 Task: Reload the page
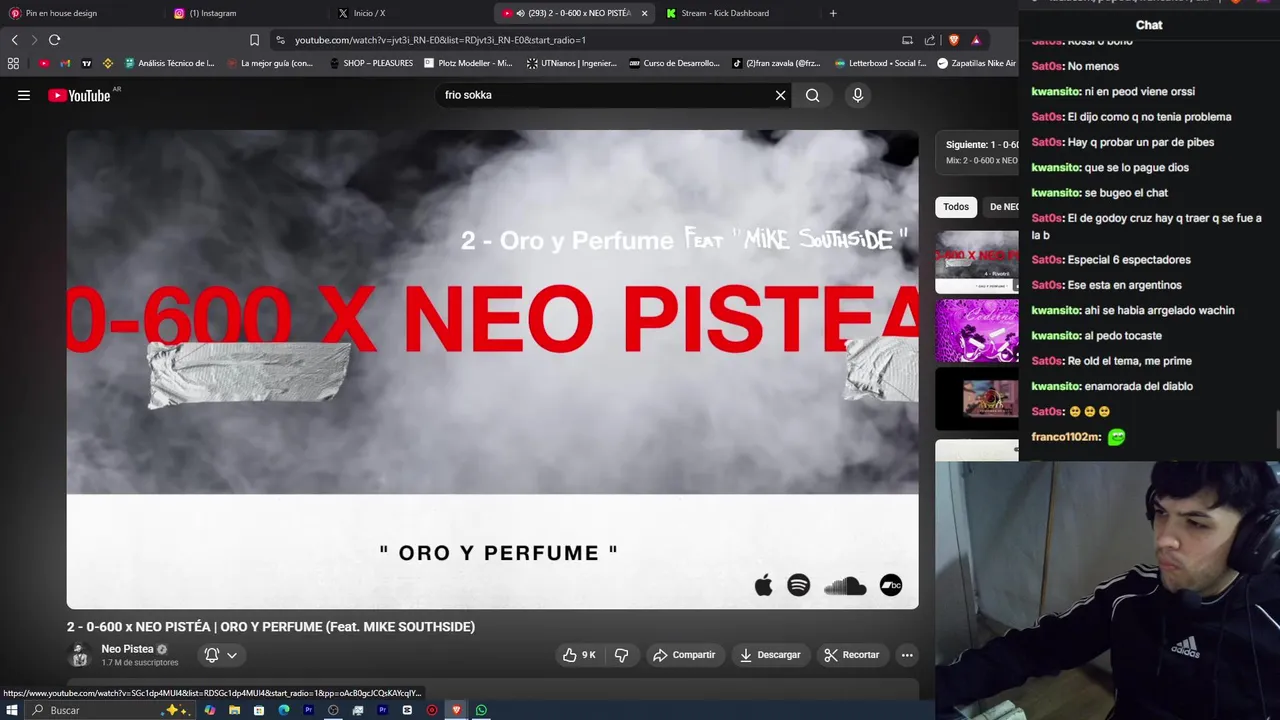pyautogui.click(x=54, y=40)
